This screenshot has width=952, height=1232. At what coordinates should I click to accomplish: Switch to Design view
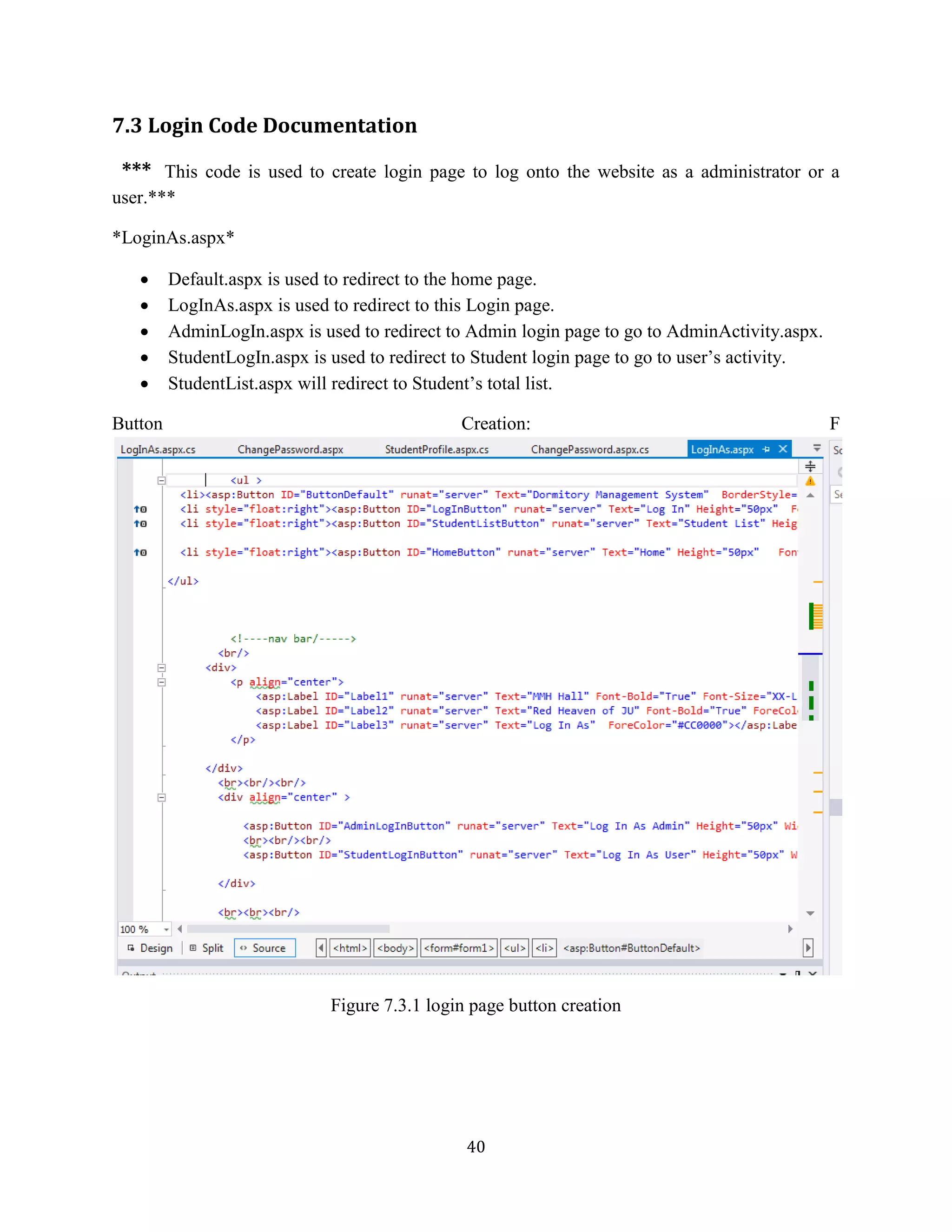click(x=150, y=948)
